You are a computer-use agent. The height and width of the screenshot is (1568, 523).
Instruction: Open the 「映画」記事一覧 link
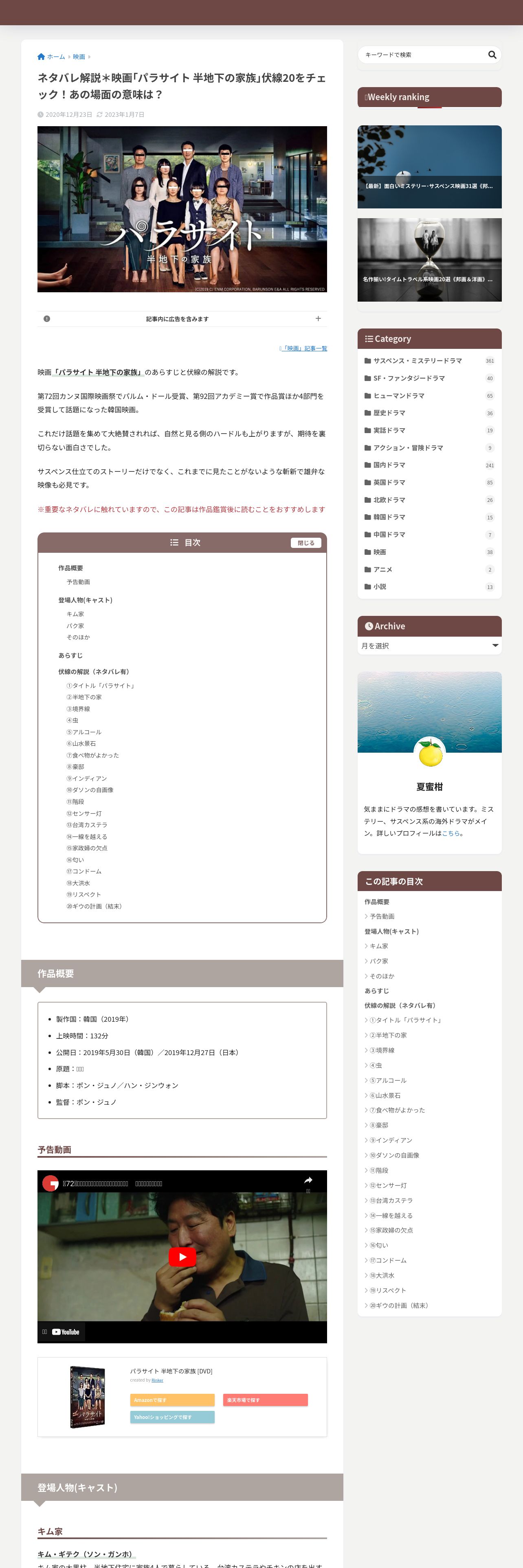pos(303,348)
